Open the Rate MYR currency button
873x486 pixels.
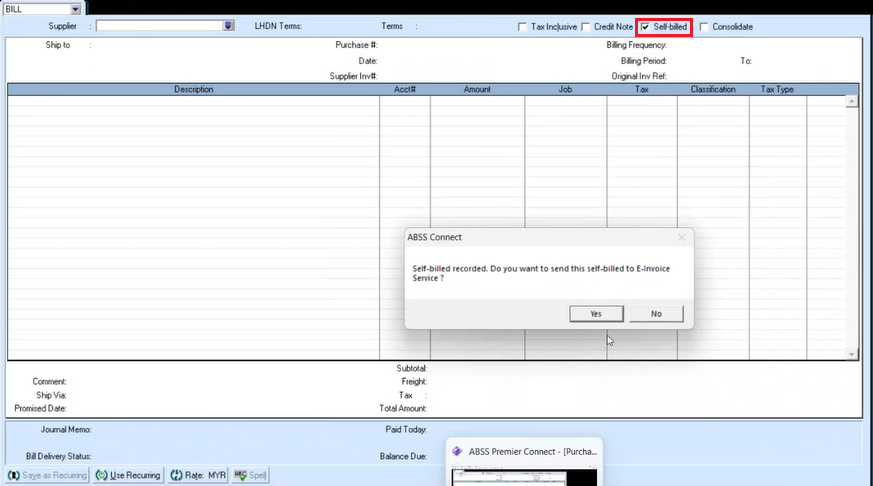(x=198, y=475)
